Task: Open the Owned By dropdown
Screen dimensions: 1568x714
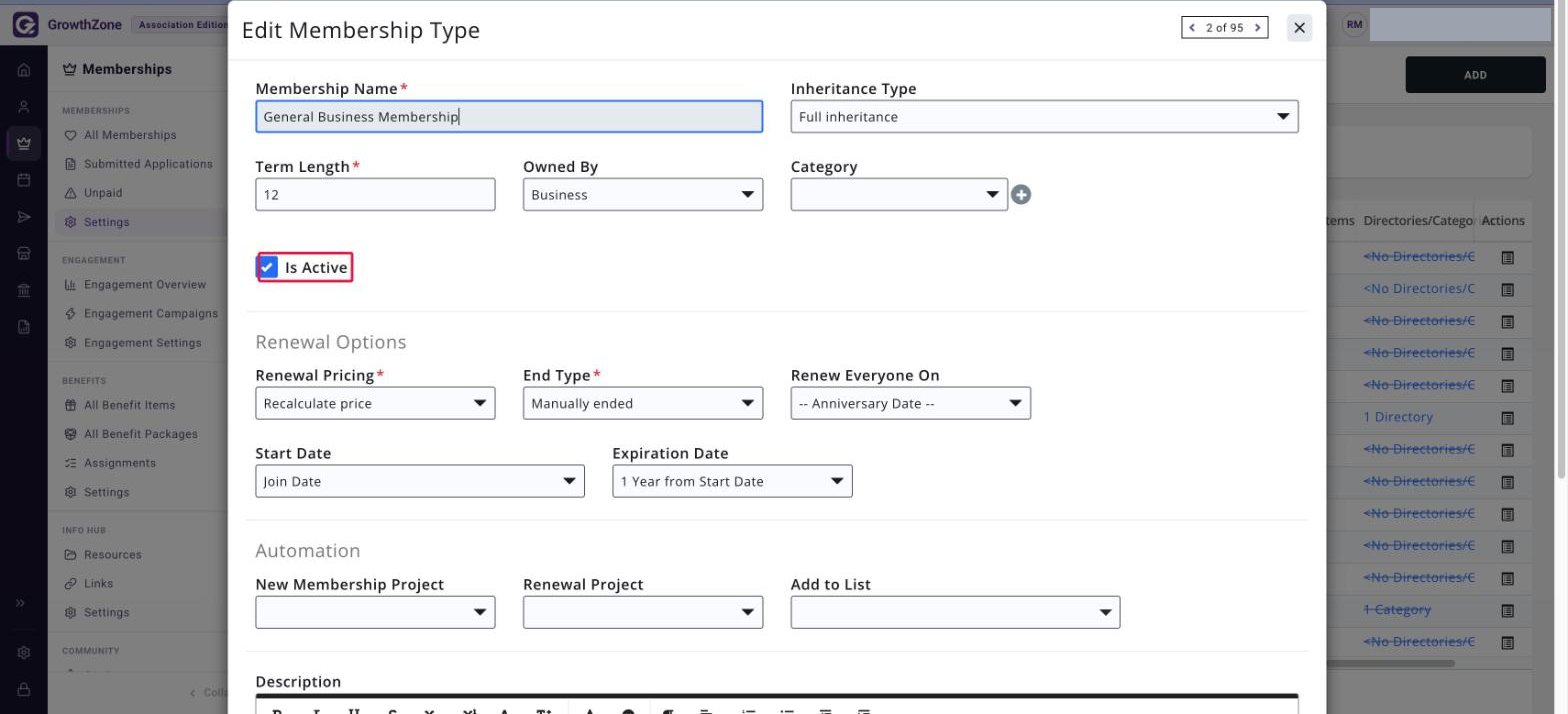Action: pos(642,195)
